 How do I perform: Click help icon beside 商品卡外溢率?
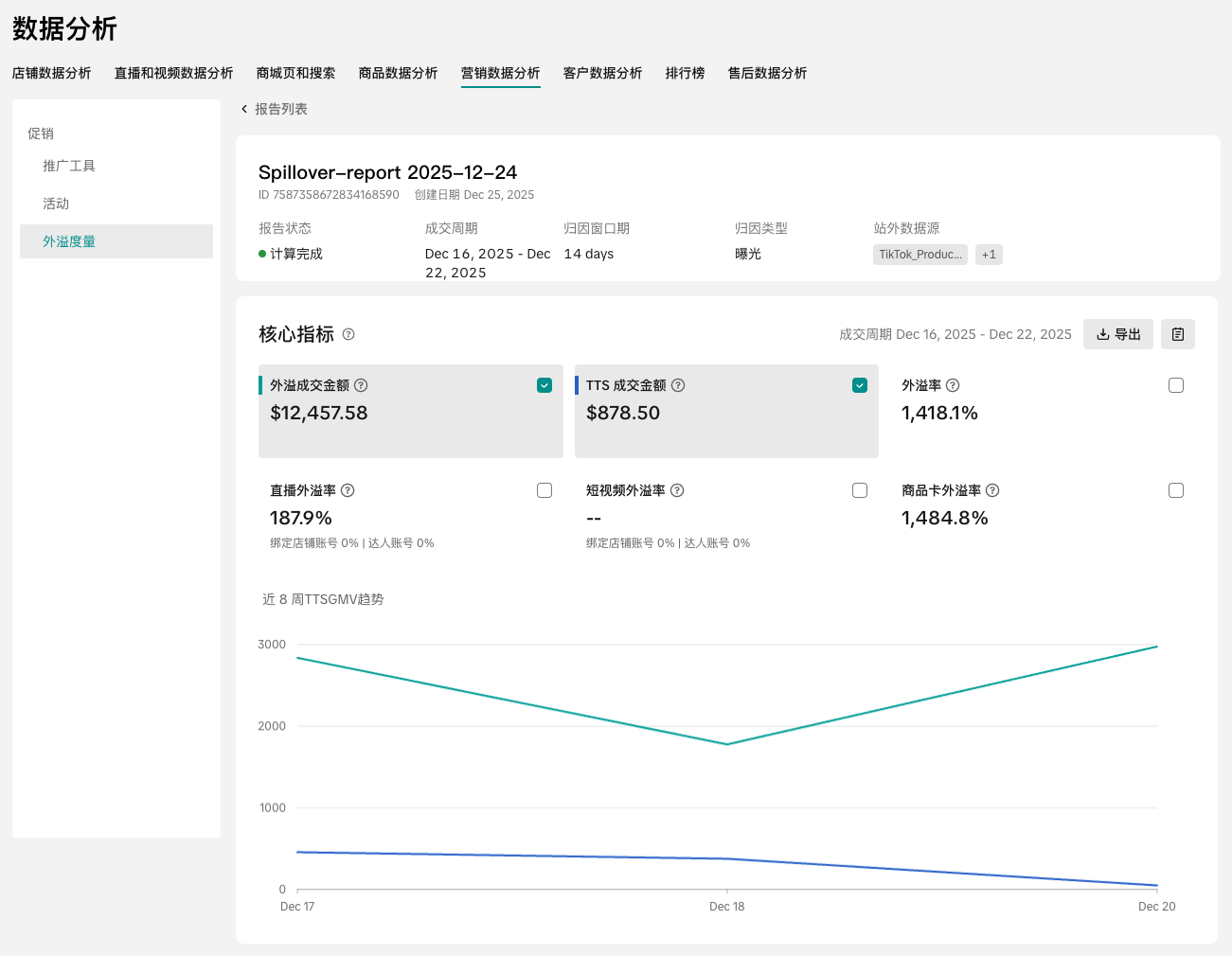coord(992,490)
